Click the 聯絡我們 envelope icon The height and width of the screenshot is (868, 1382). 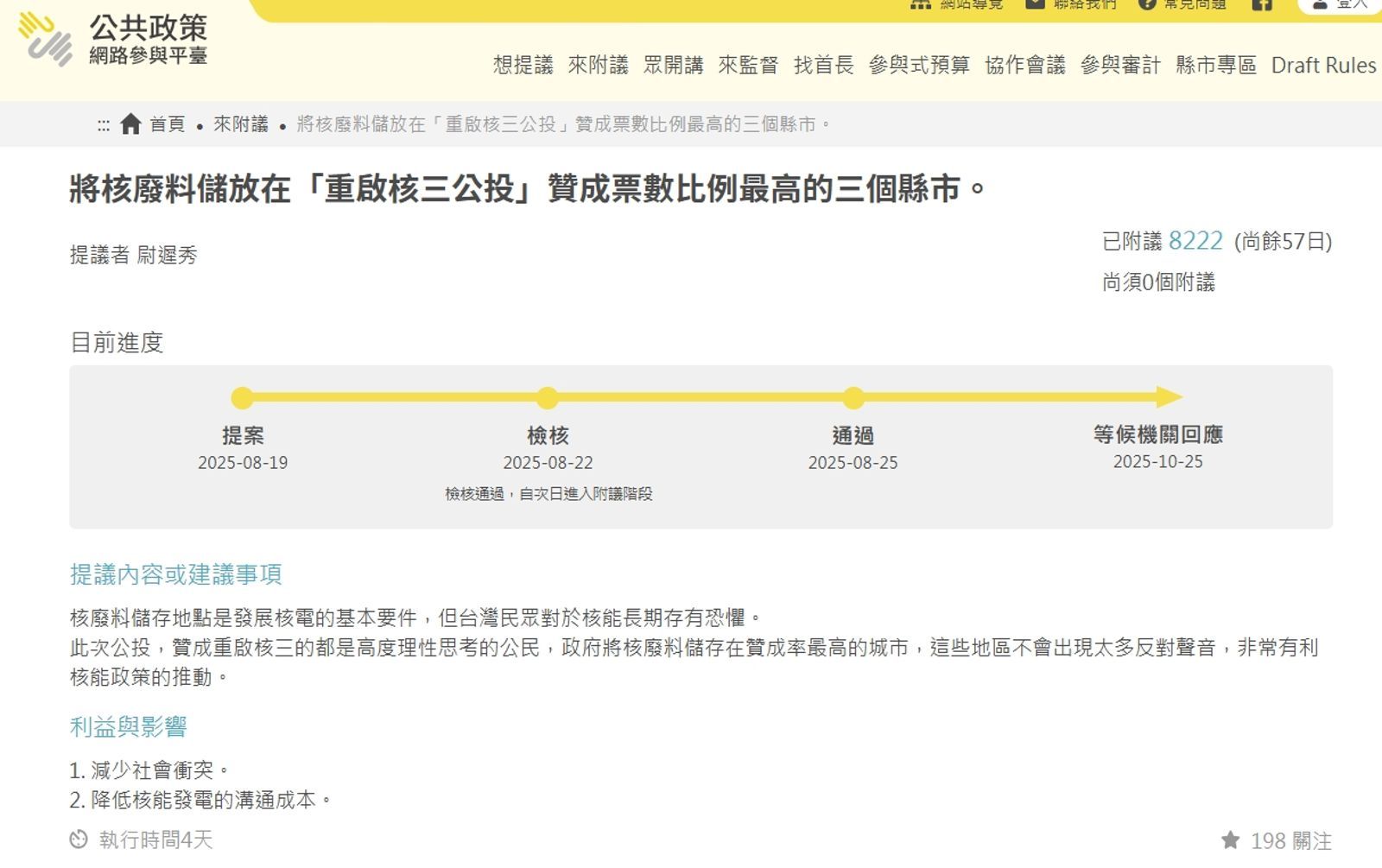click(1033, 4)
